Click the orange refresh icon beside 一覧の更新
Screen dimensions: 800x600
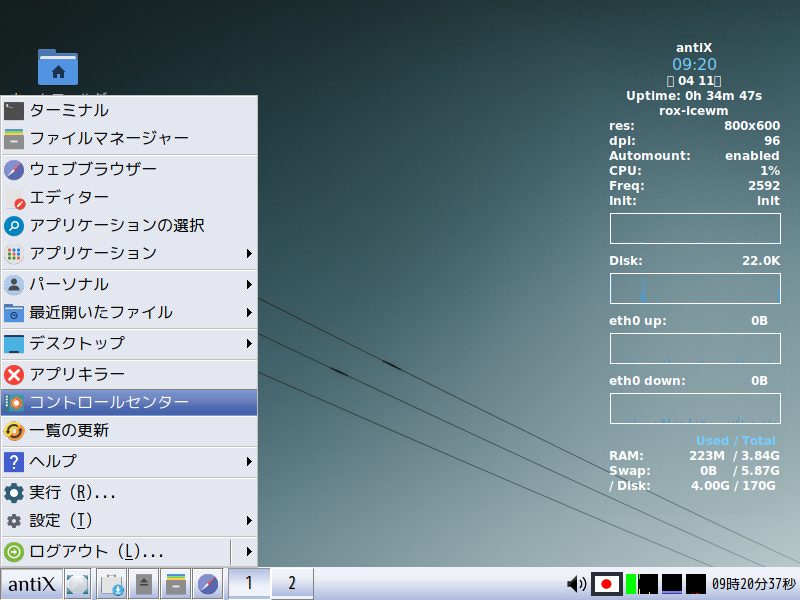pos(14,431)
